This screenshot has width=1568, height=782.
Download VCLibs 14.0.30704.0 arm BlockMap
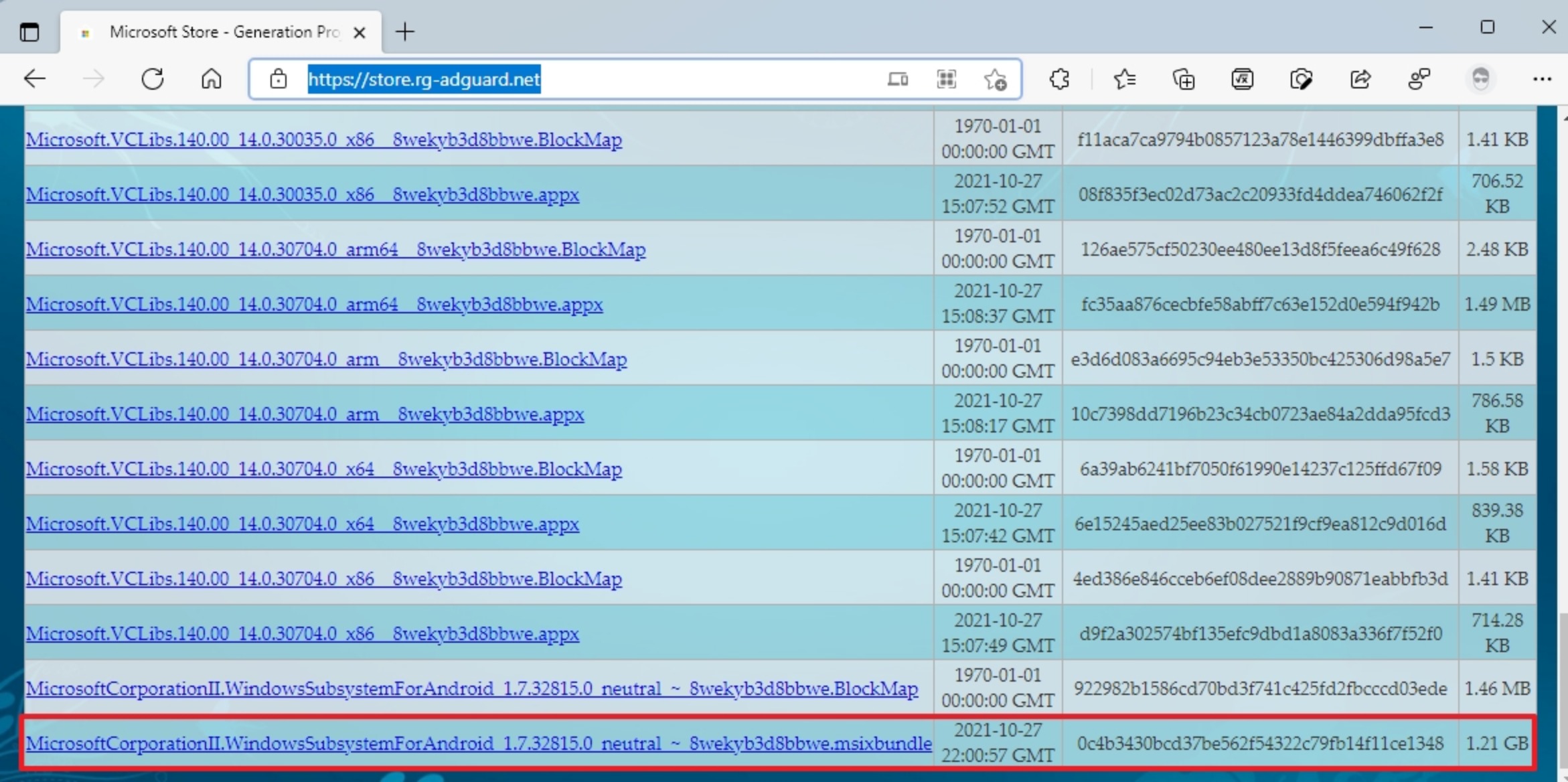(326, 359)
